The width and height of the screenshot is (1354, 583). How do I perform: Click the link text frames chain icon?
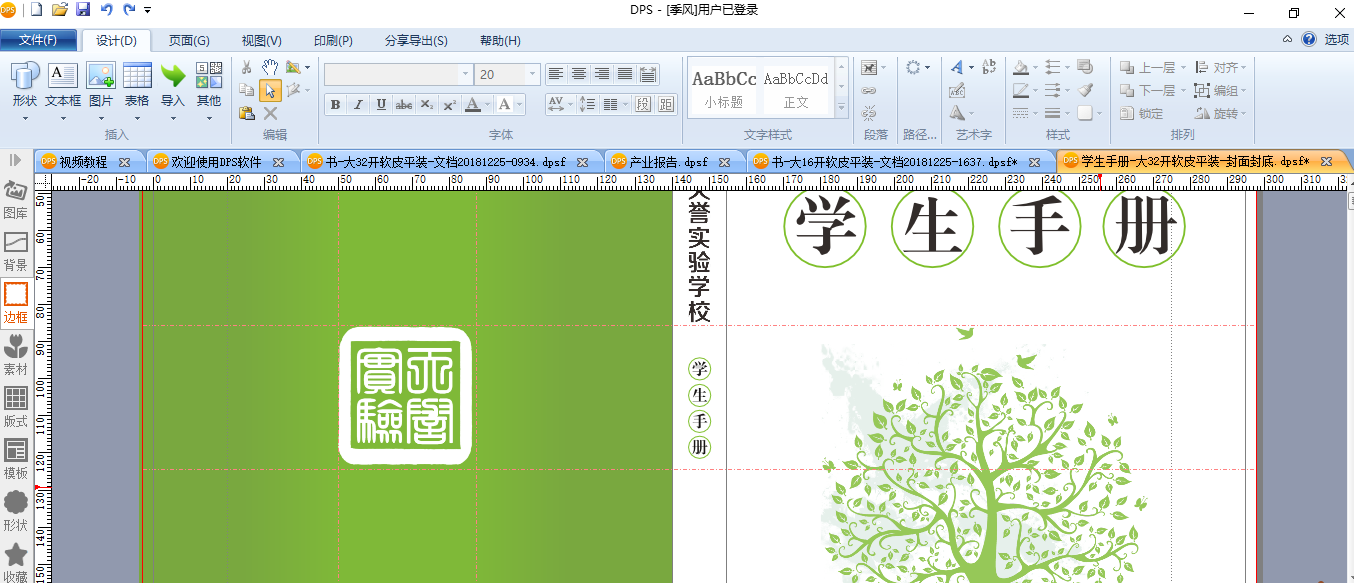pos(869,90)
